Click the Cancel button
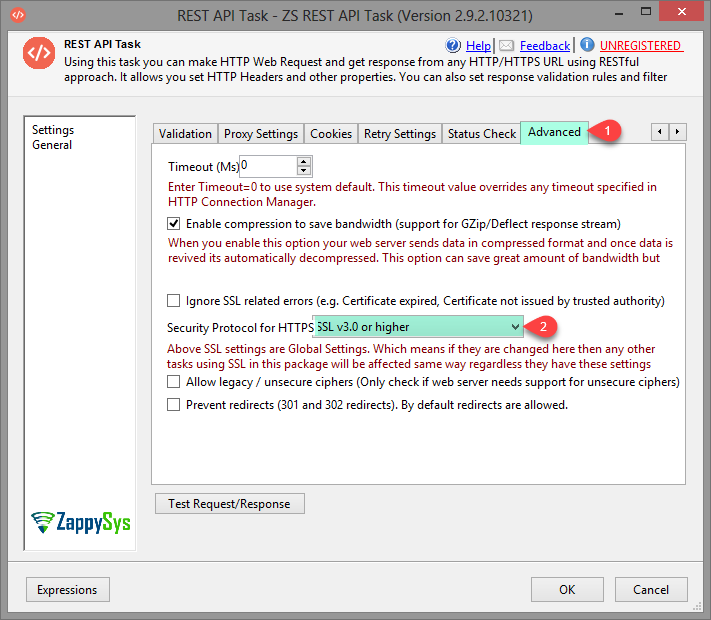711x620 pixels. [651, 590]
